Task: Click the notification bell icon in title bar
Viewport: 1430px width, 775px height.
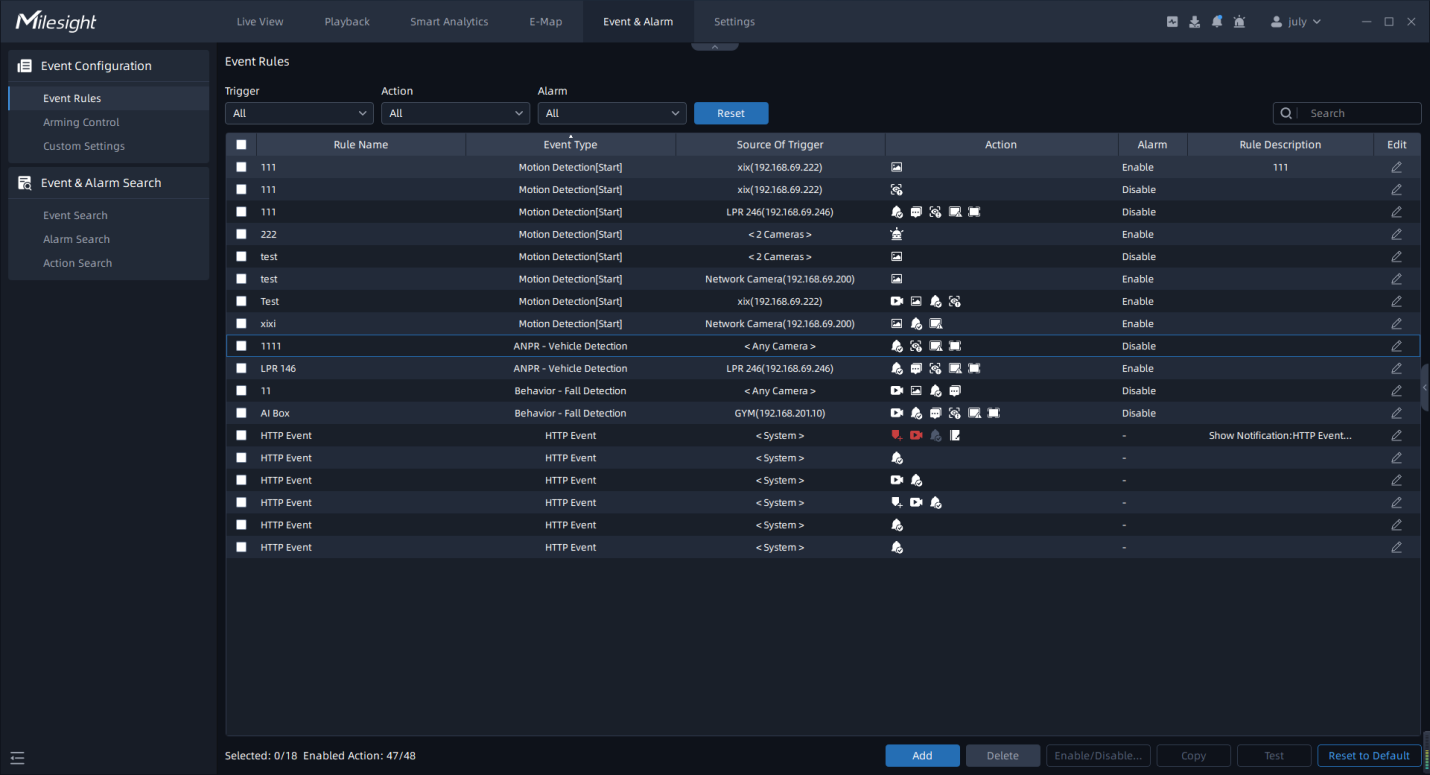Action: 1216,22
